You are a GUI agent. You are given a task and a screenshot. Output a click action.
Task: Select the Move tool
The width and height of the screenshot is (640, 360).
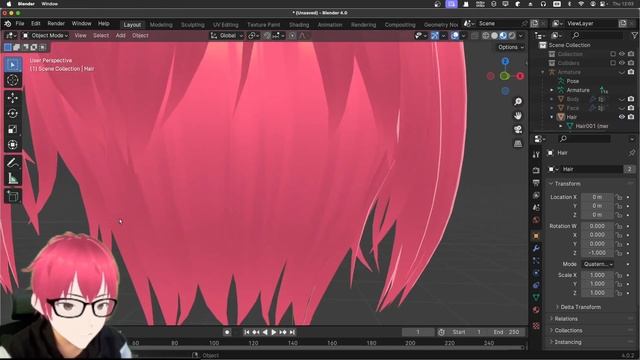point(13,98)
